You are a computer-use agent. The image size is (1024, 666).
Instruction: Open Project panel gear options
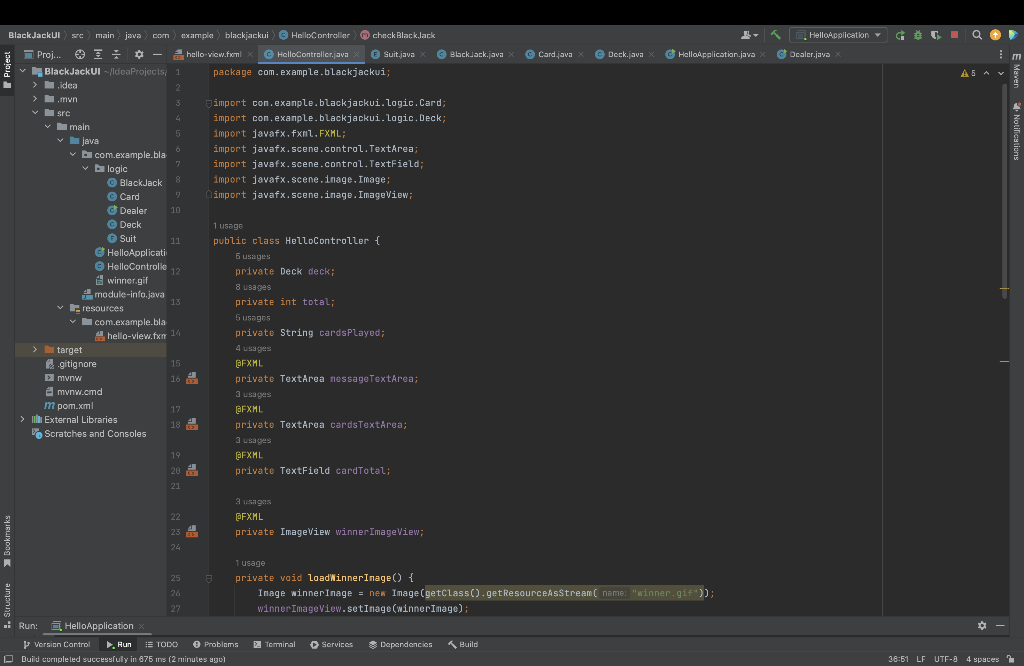(138, 54)
